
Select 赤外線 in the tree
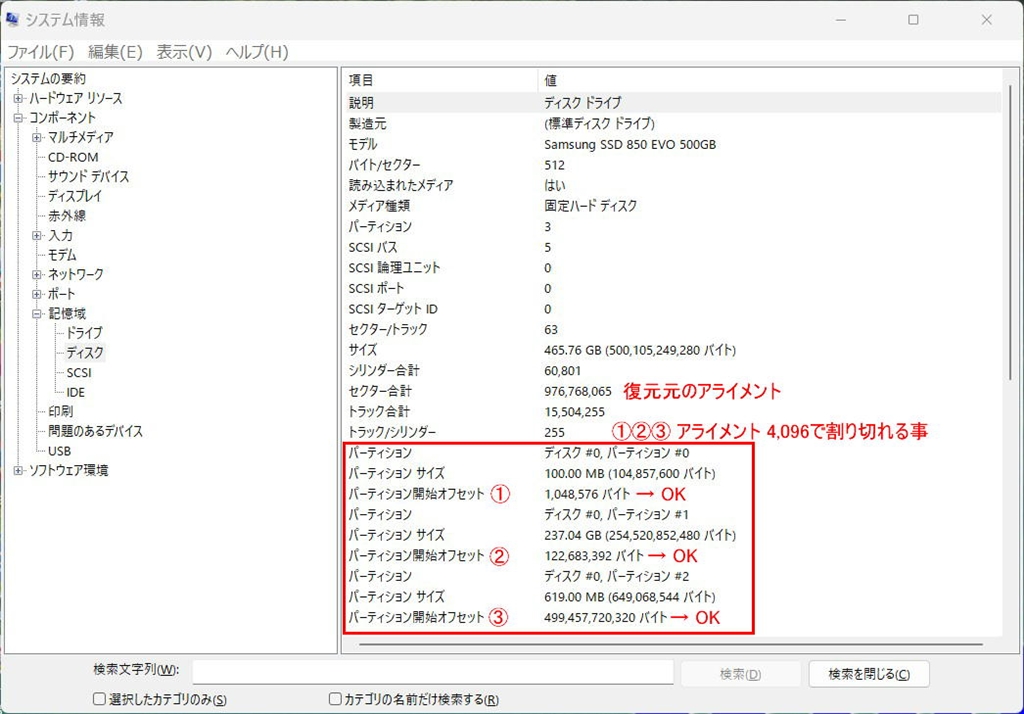(x=67, y=216)
